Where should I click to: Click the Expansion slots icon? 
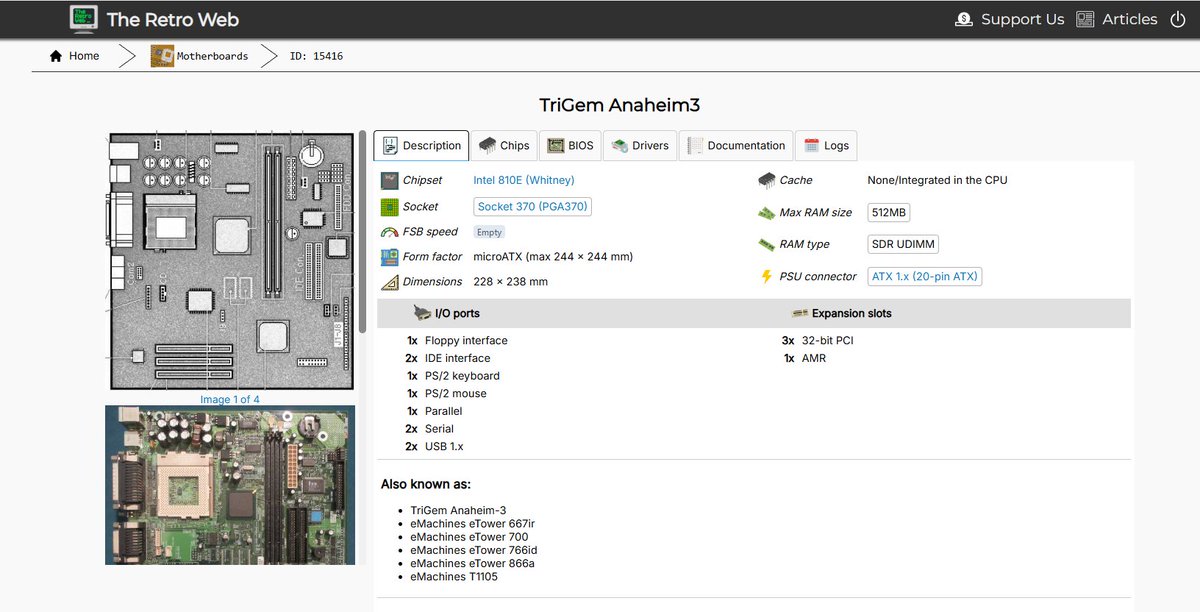(x=800, y=313)
